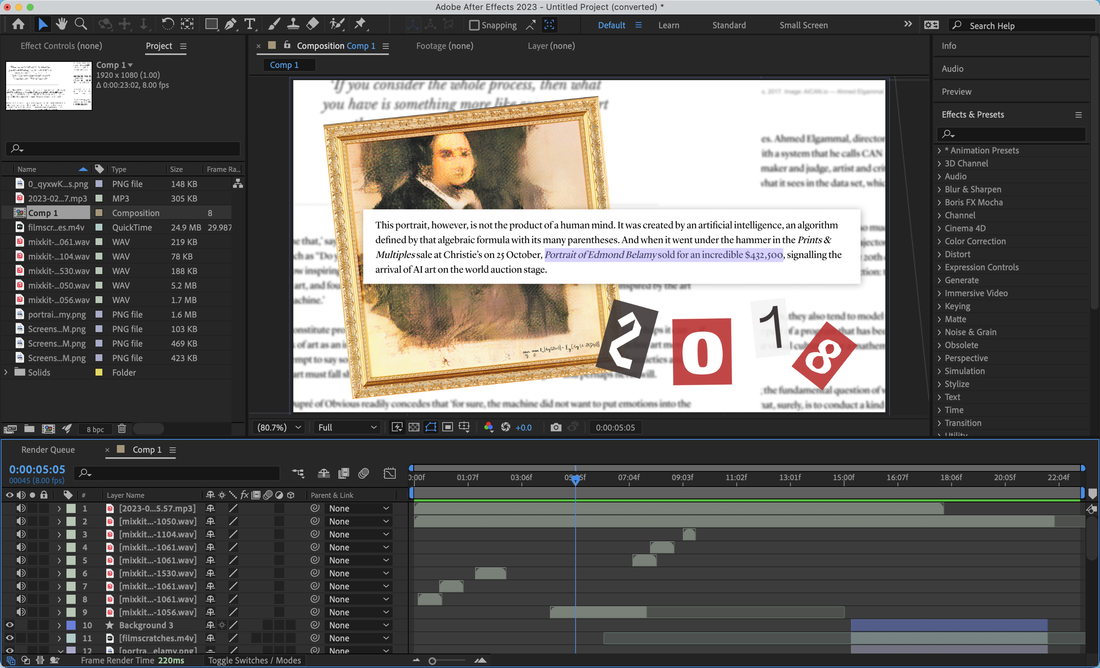Click the +0.0 exposure value

(524, 427)
